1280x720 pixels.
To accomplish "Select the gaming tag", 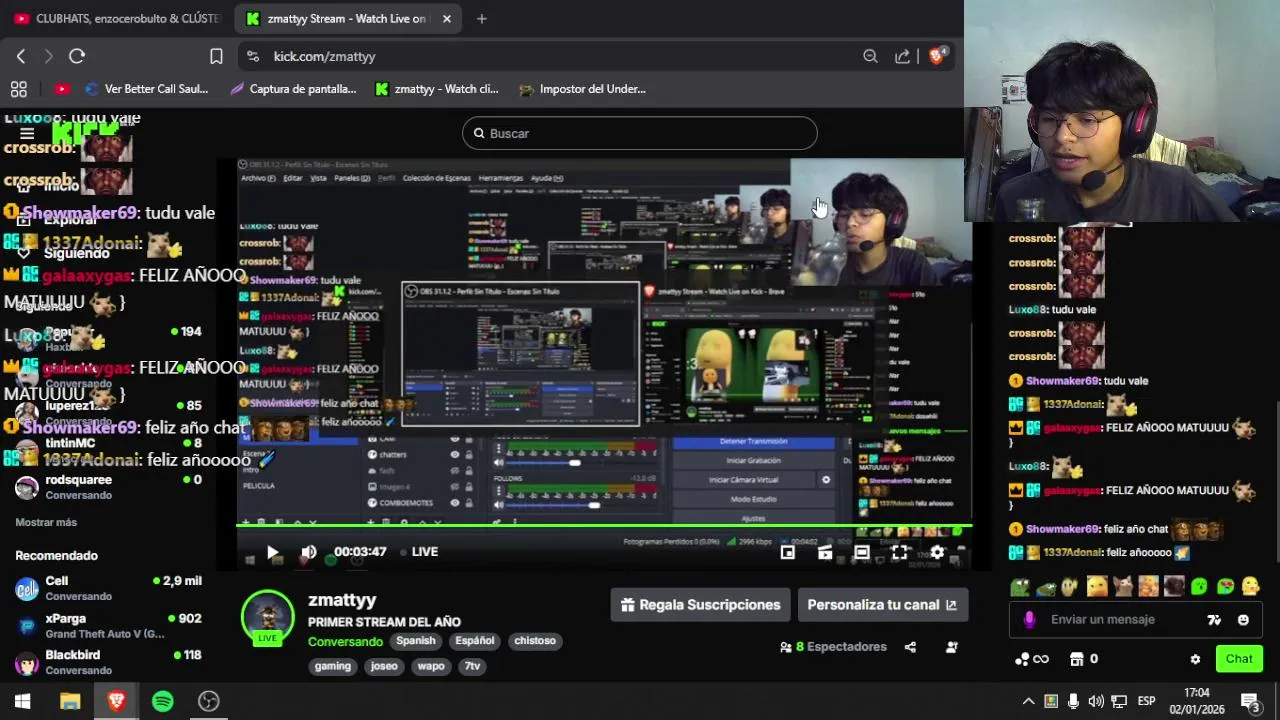I will (333, 666).
